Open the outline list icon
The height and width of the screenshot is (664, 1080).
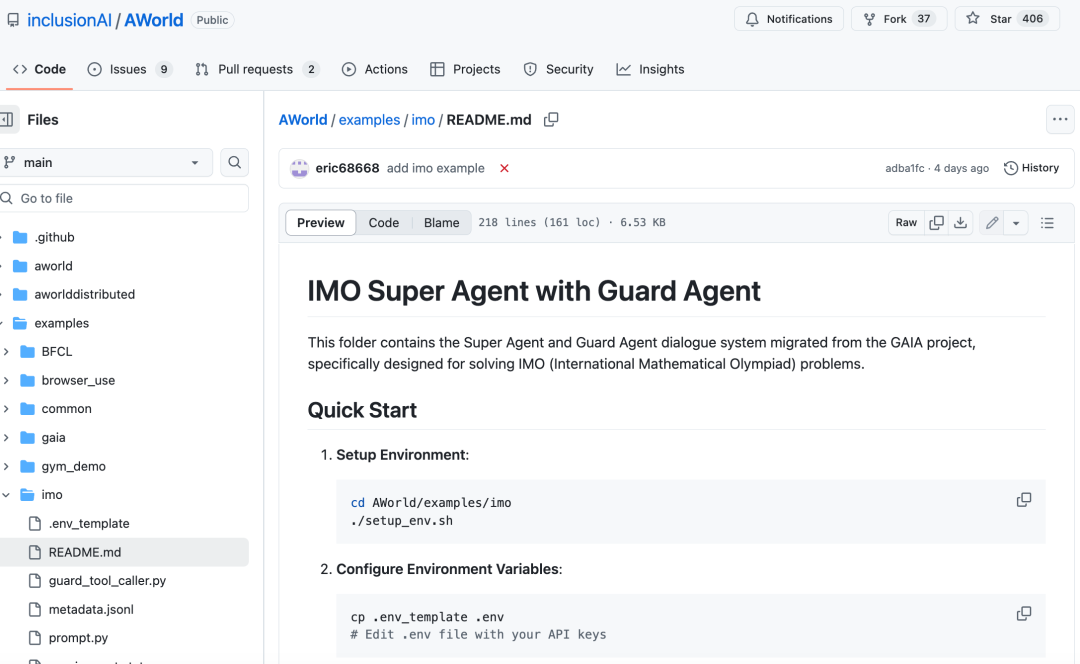[1047, 222]
